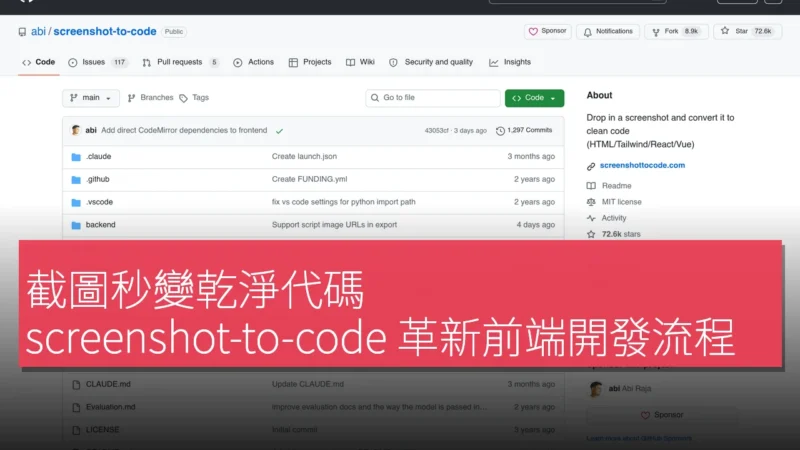This screenshot has height=450, width=800.
Task: Click the CLAUDE.md file icon
Action: point(76,385)
